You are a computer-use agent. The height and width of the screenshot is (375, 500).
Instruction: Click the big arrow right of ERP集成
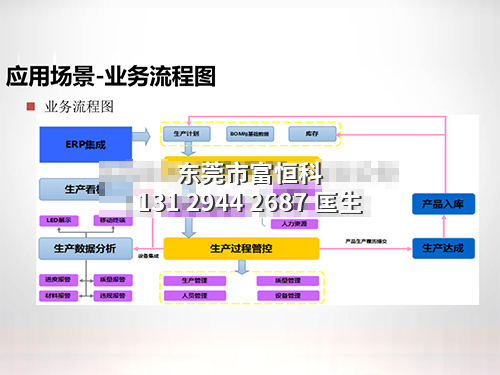141,136
